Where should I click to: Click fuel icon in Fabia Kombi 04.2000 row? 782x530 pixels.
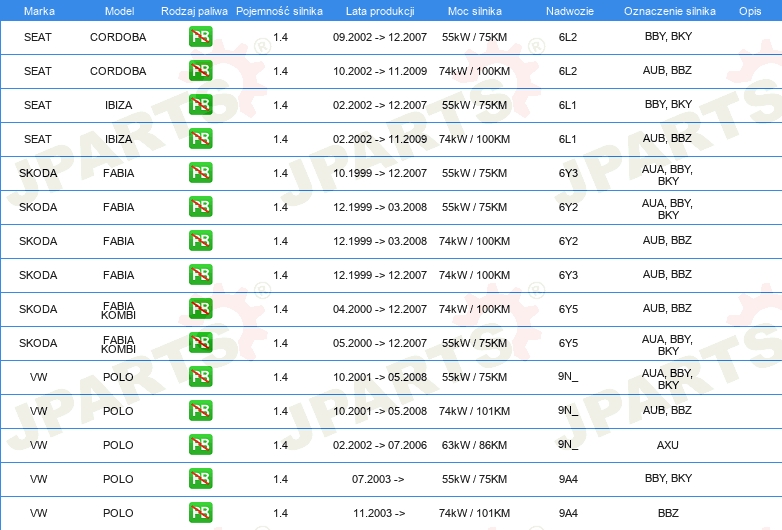[x=200, y=308]
